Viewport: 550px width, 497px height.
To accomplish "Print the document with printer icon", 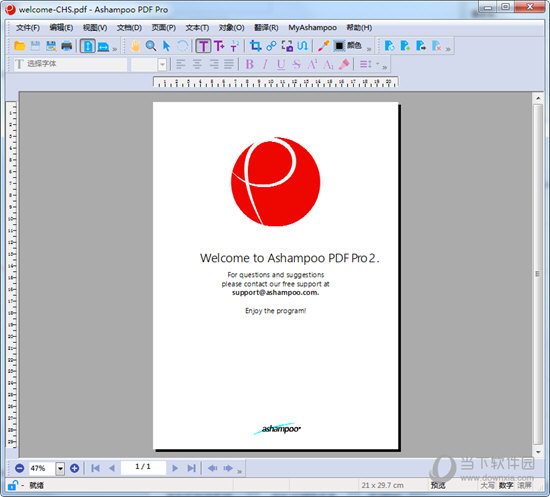I will click(x=67, y=46).
